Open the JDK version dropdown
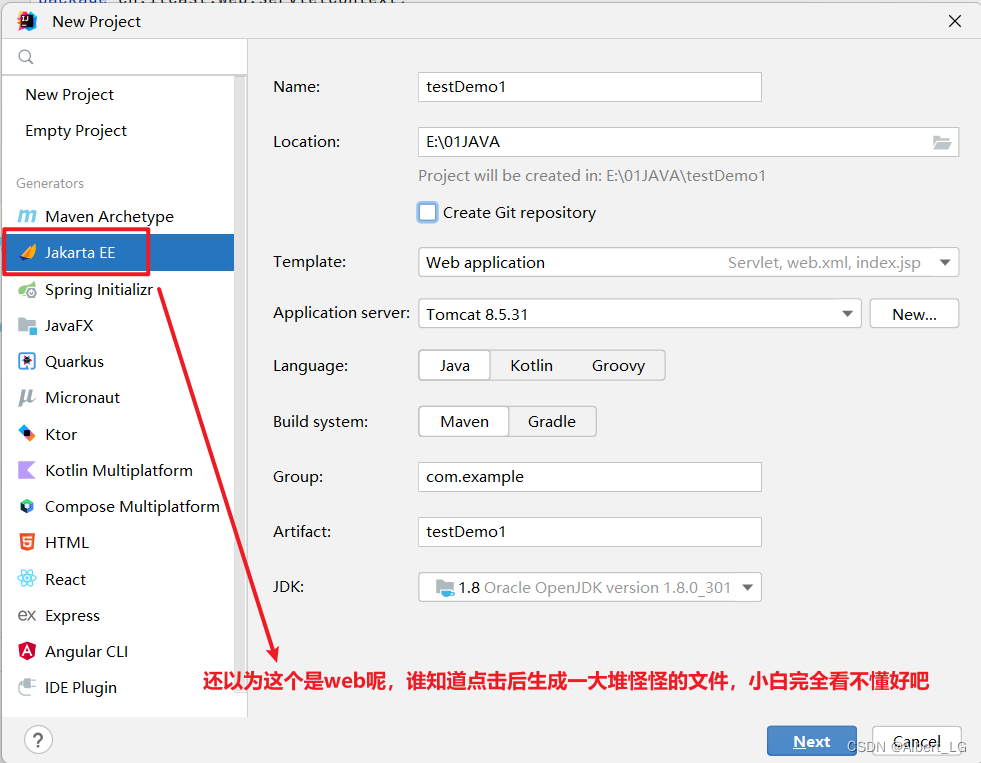The width and height of the screenshot is (981, 763). pyautogui.click(x=589, y=588)
